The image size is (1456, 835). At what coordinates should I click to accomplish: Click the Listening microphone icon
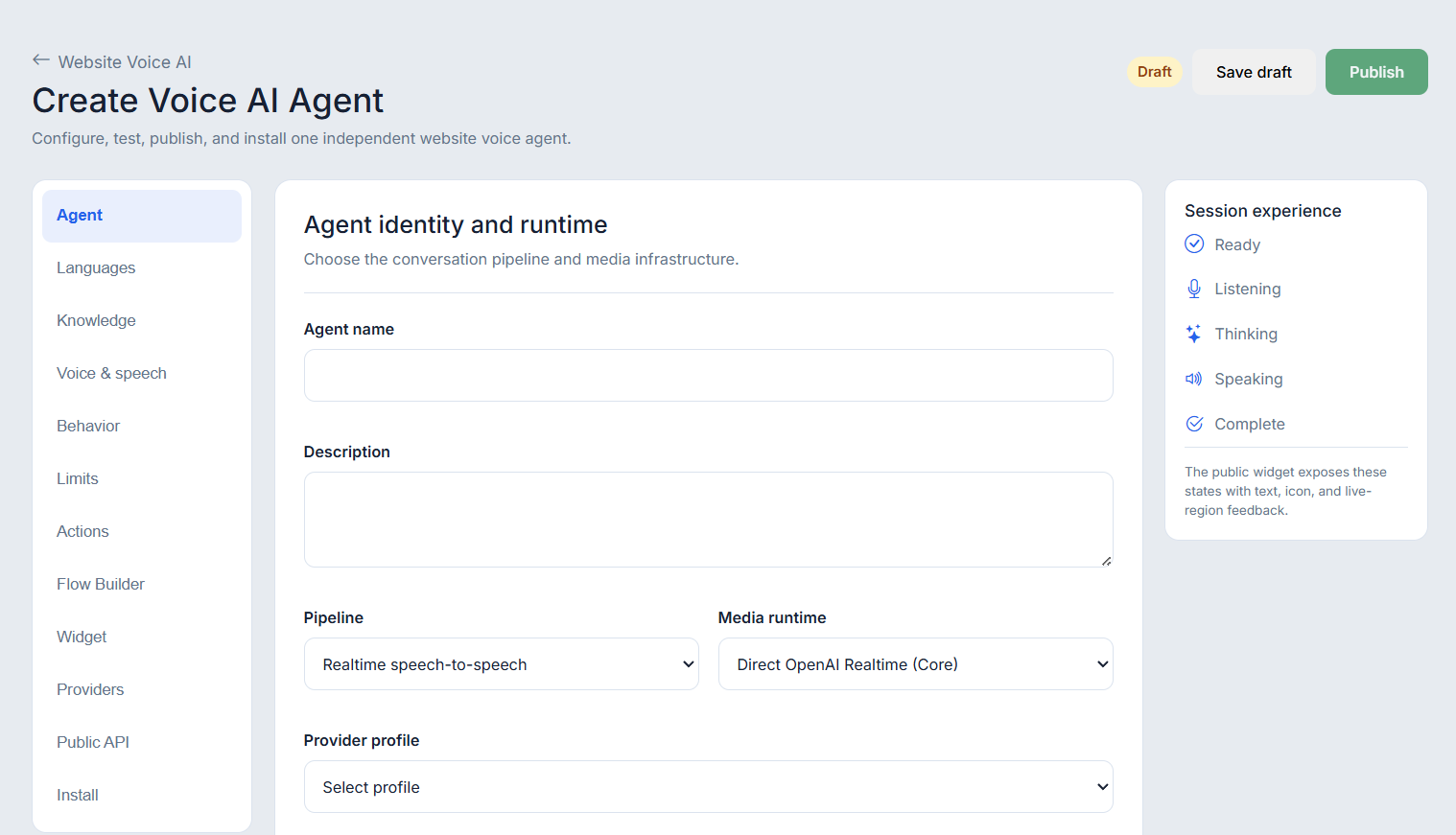[x=1194, y=289]
